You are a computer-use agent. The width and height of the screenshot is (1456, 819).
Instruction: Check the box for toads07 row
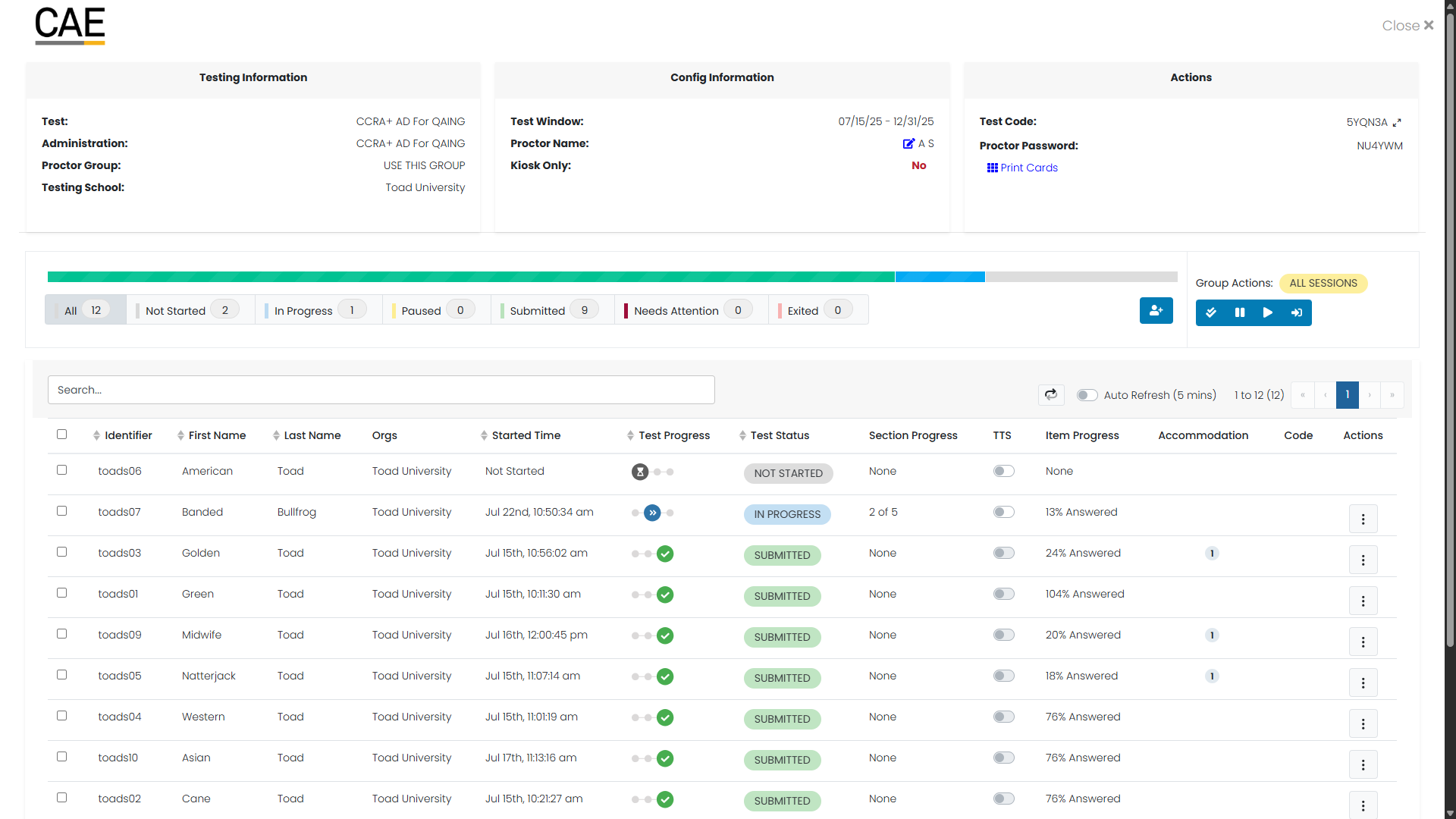pos(62,511)
